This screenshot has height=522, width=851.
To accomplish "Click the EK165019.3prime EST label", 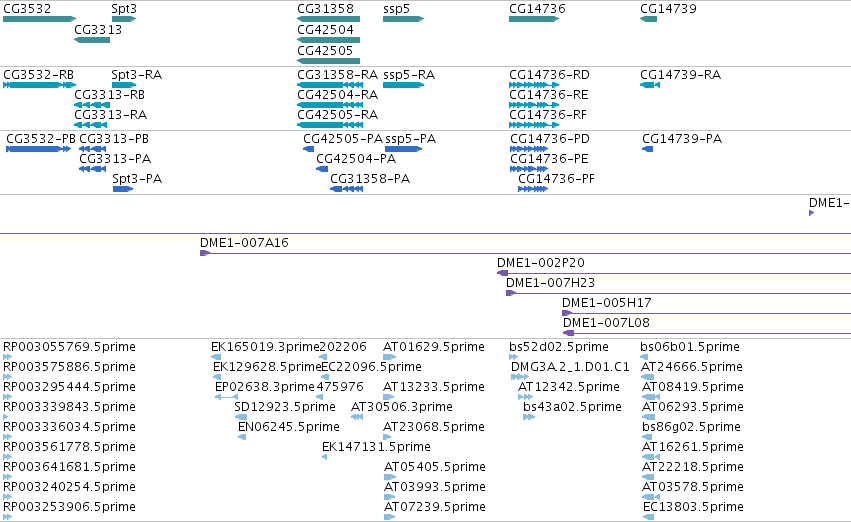I will 265,347.
